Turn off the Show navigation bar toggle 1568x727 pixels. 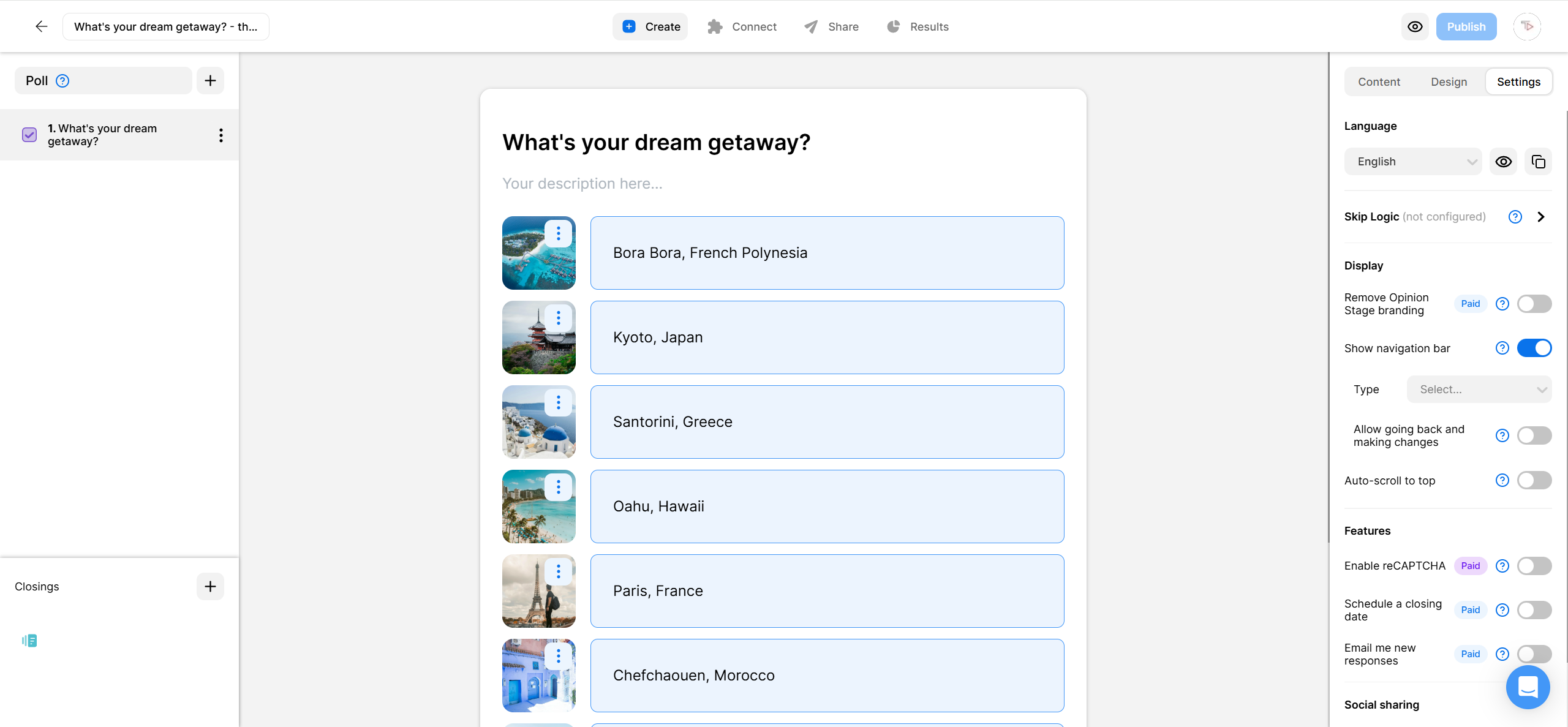click(x=1534, y=347)
